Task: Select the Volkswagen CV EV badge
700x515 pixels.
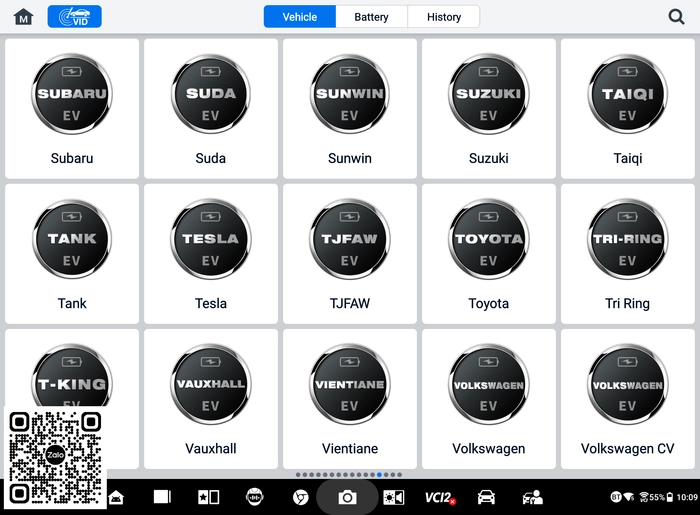Action: tap(628, 384)
